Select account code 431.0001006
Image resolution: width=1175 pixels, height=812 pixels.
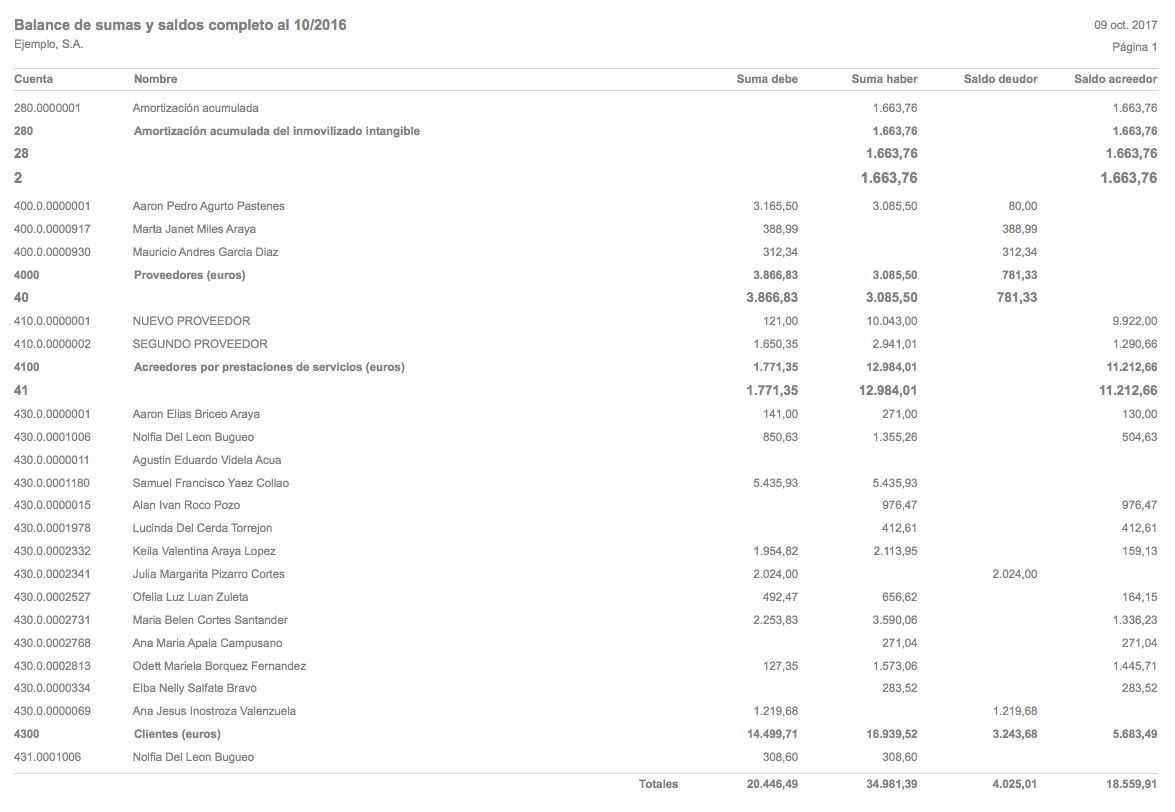pyautogui.click(x=47, y=757)
